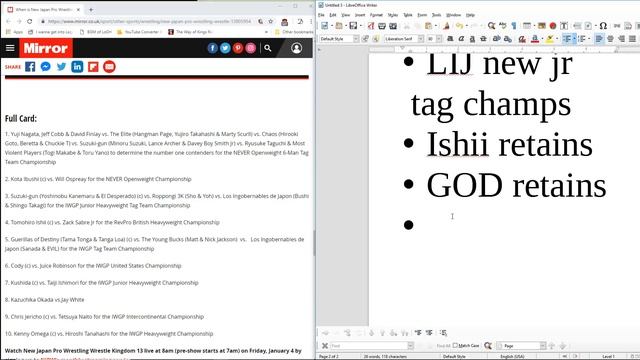Viewport: 640px width, 360px height.
Task: Open Mirror's Instagram page from header
Action: [250, 48]
